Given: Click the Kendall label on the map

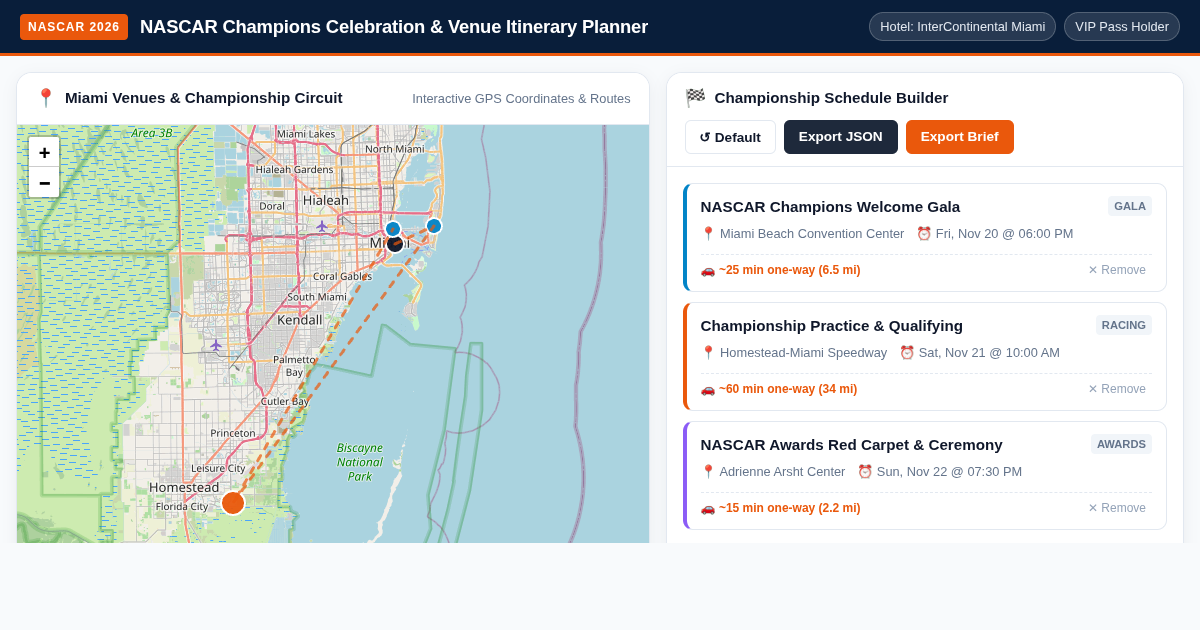Looking at the screenshot, I should [x=300, y=320].
